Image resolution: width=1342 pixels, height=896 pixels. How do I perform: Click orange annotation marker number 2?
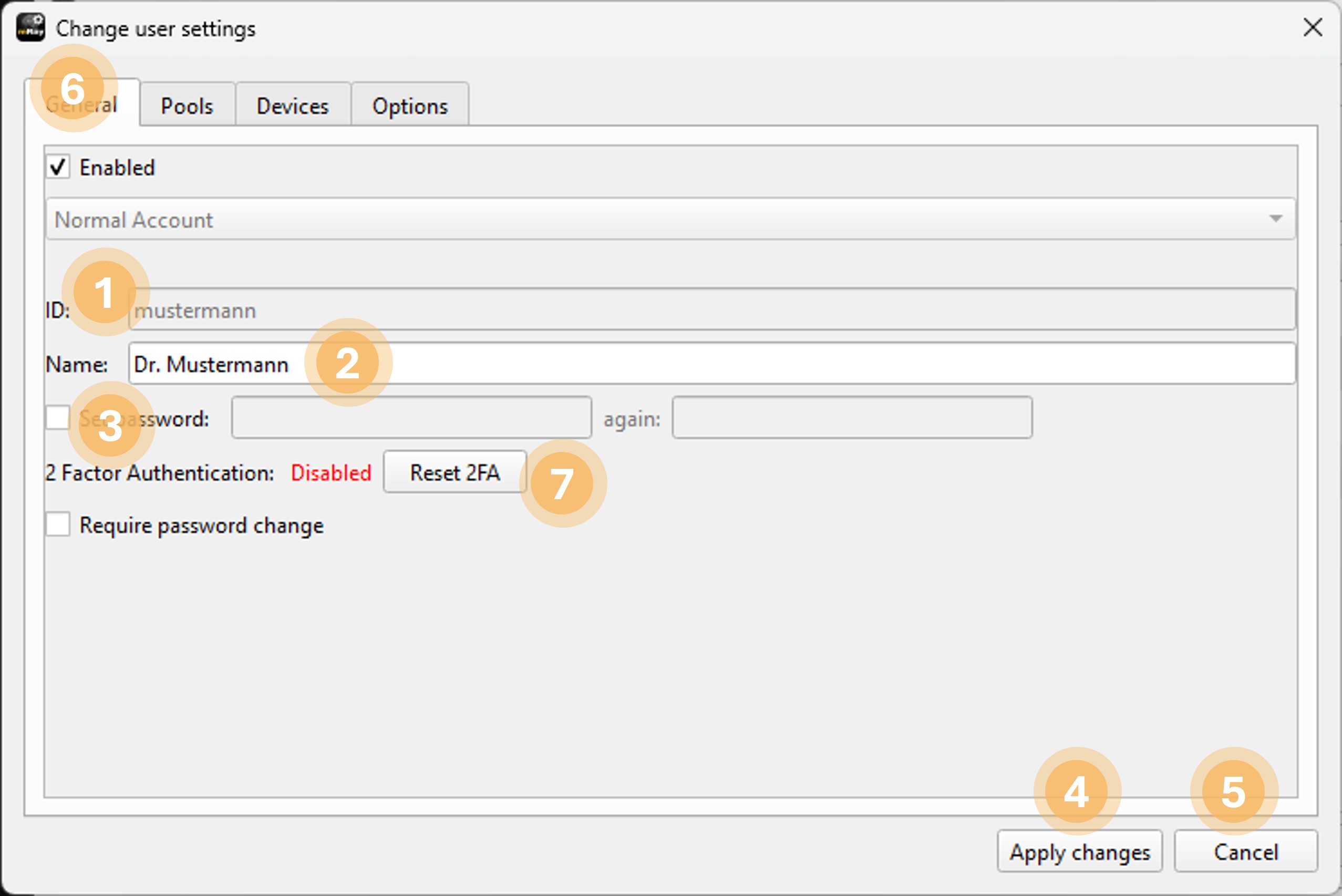pos(348,363)
